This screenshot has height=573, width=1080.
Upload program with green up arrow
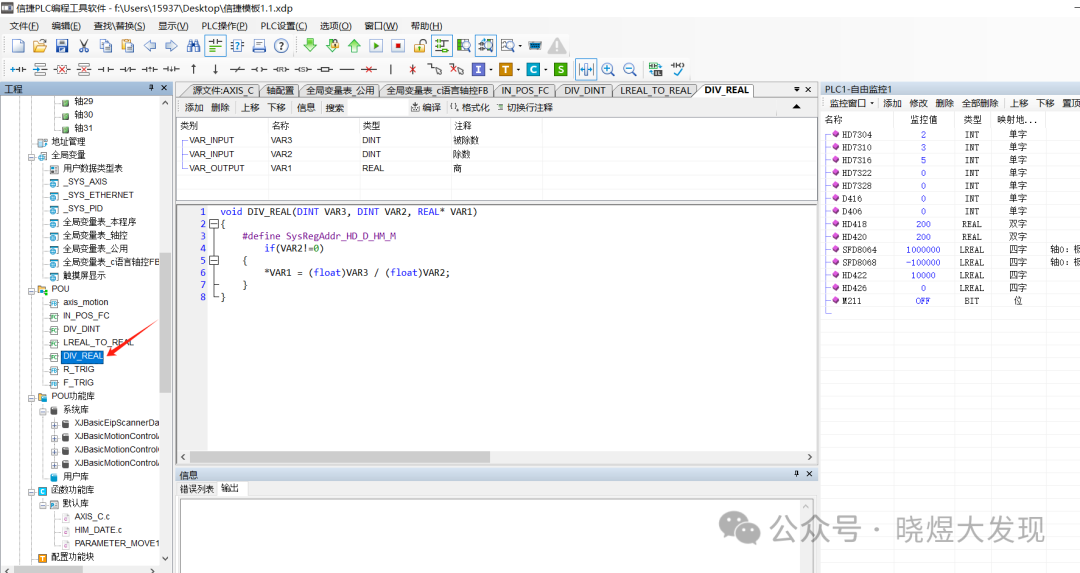354,46
